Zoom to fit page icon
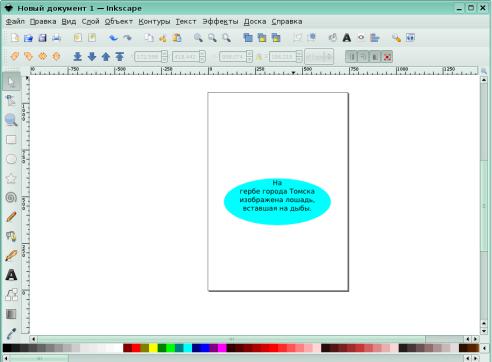This screenshot has height=362, width=492. click(x=227, y=38)
